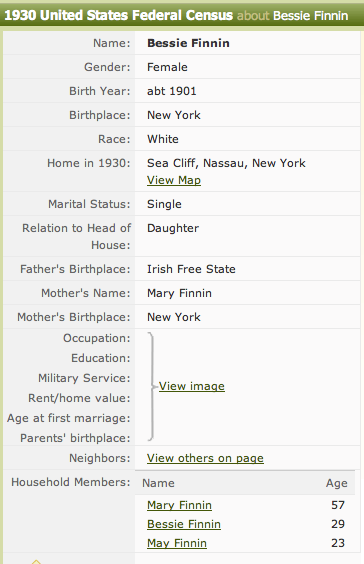364x564 pixels.
Task: Open View others on page link
Action: pyautogui.click(x=205, y=458)
